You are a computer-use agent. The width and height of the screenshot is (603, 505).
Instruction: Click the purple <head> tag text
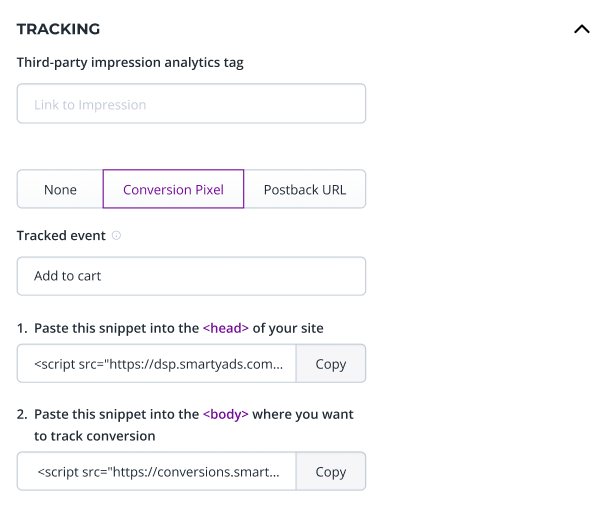(x=224, y=328)
